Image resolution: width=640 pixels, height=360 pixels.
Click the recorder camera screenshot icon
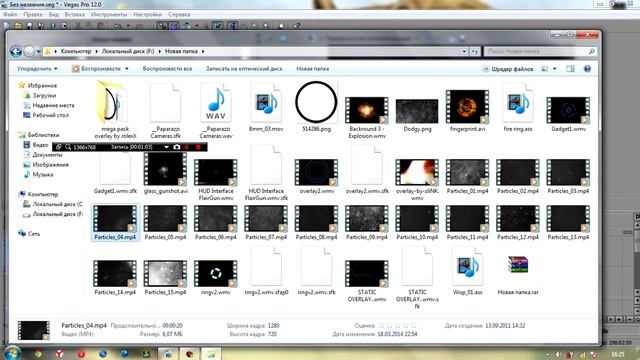176,147
